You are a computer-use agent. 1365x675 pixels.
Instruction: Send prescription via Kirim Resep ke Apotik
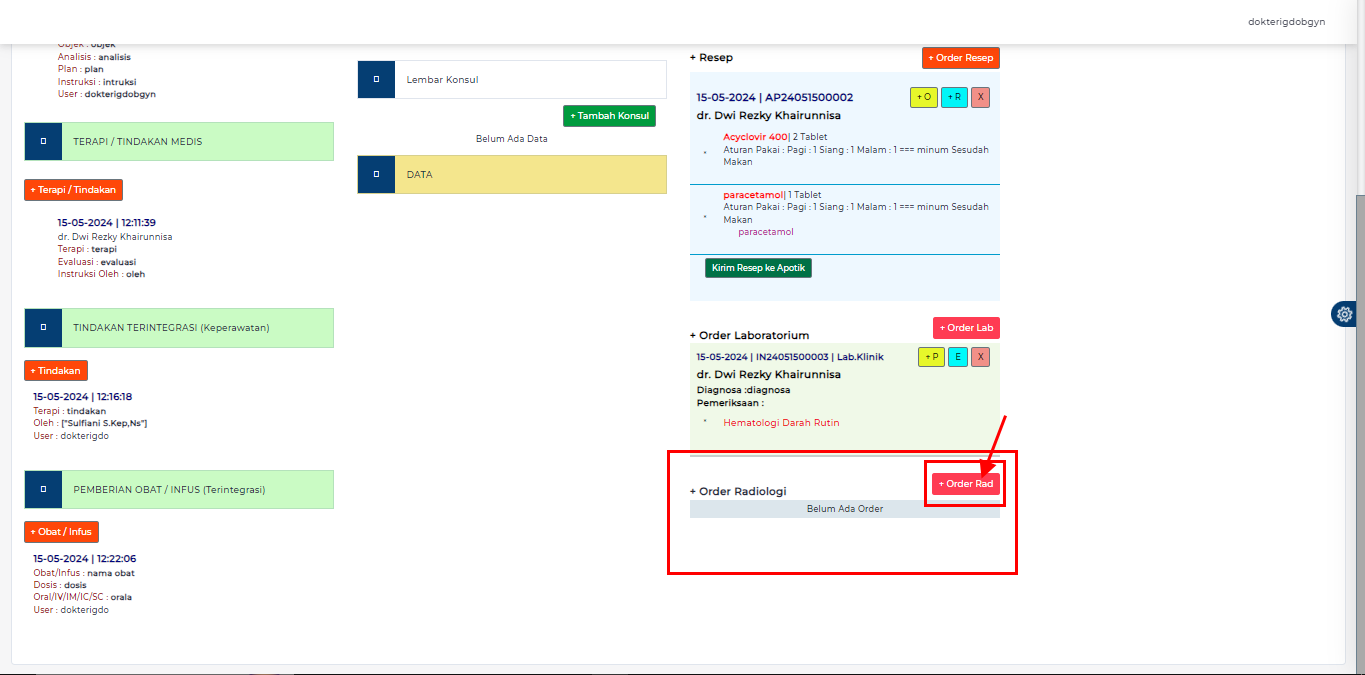pos(758,268)
